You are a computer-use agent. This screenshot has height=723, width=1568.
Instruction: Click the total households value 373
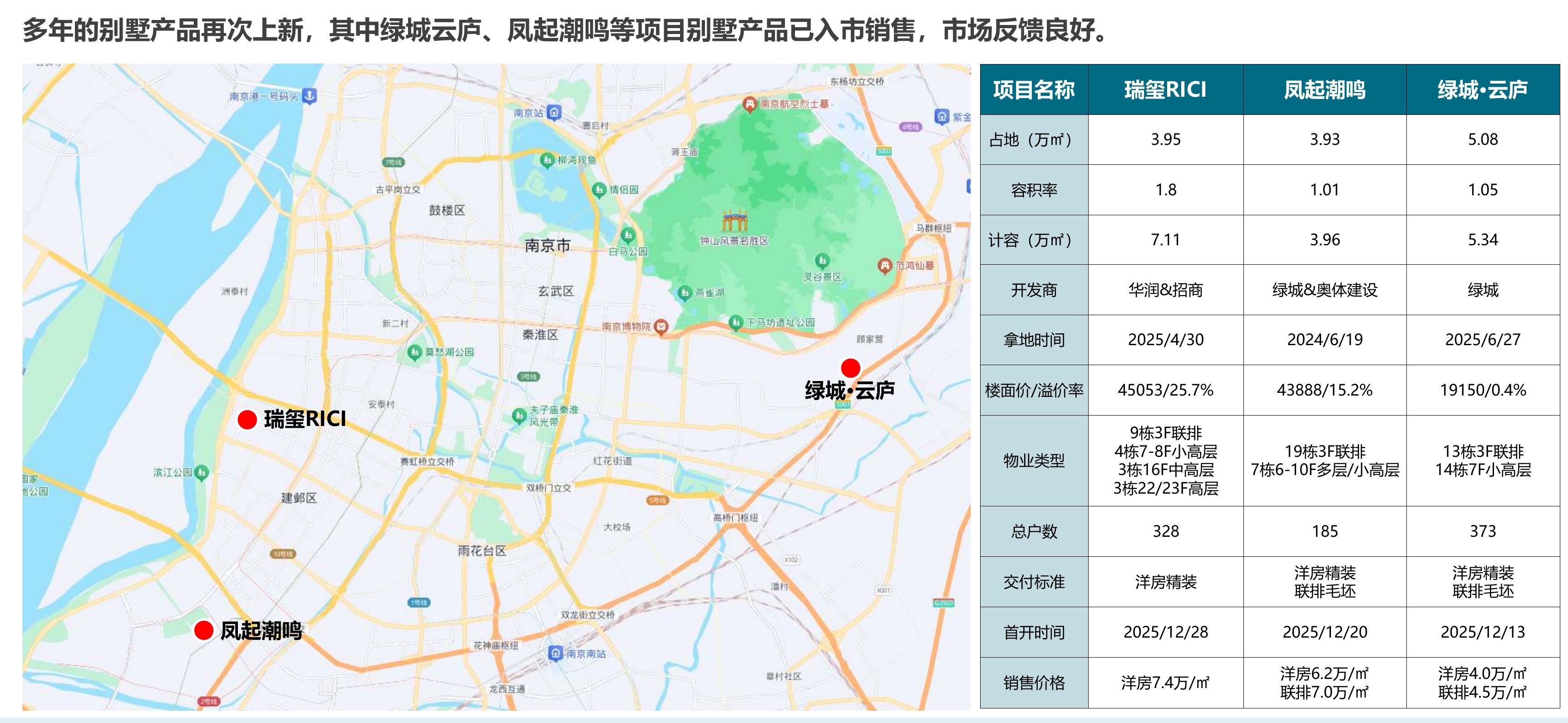(x=1484, y=532)
